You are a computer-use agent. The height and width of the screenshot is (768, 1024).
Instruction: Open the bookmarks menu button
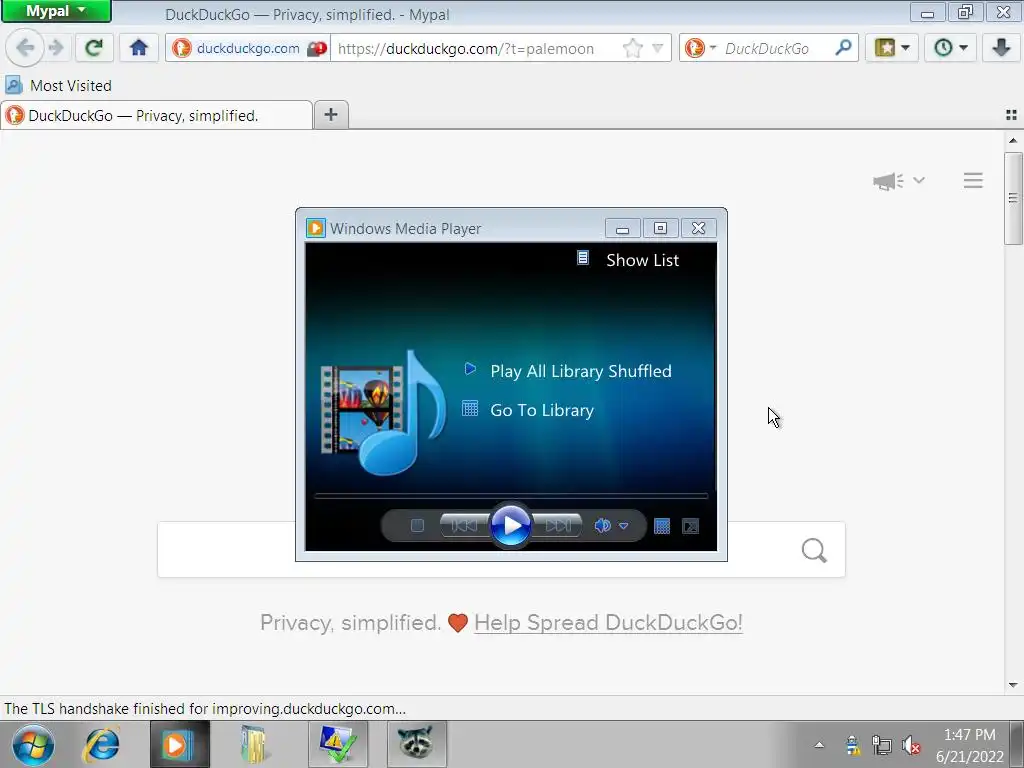point(891,48)
